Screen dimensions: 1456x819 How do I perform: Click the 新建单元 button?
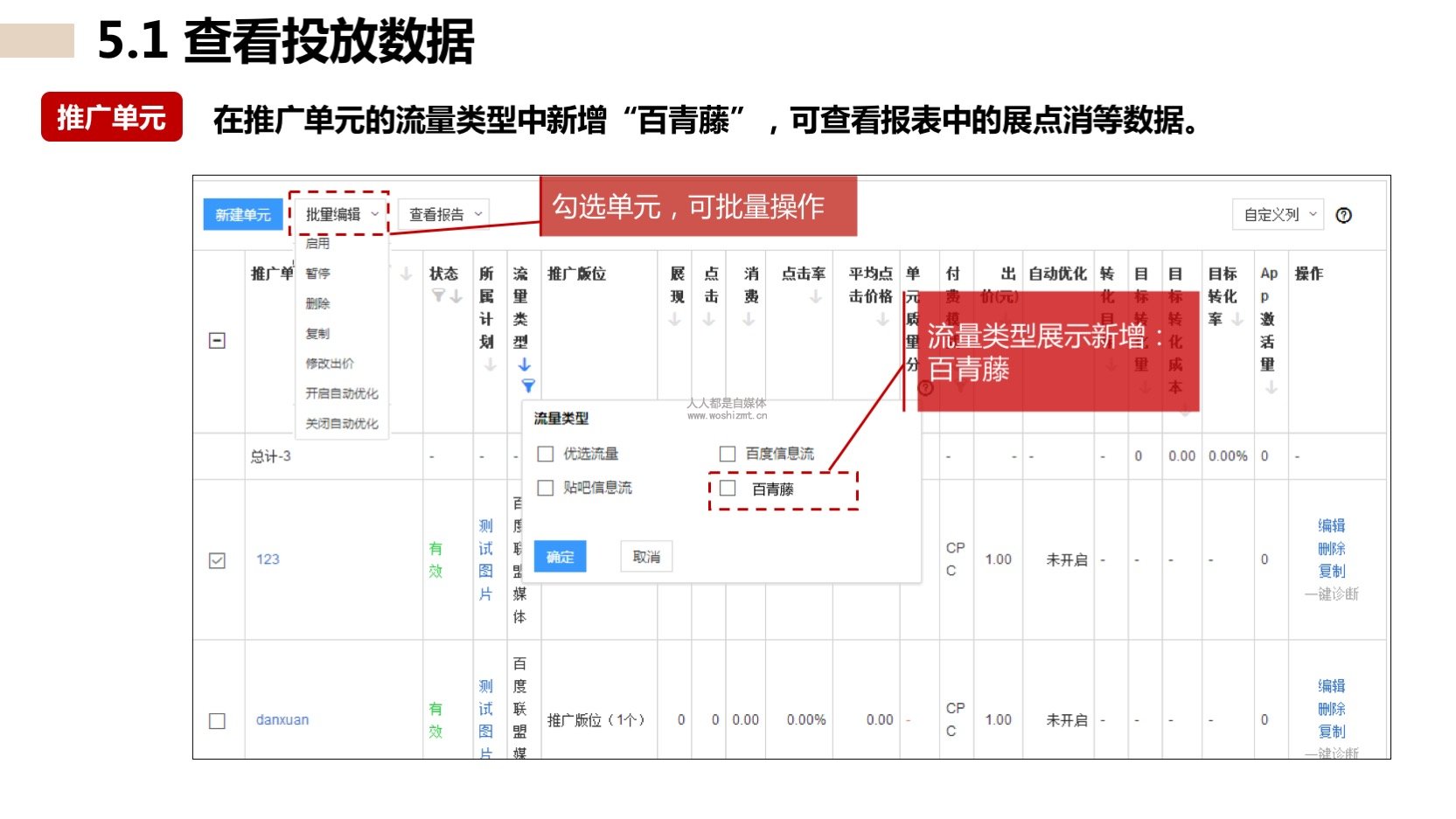pyautogui.click(x=243, y=215)
